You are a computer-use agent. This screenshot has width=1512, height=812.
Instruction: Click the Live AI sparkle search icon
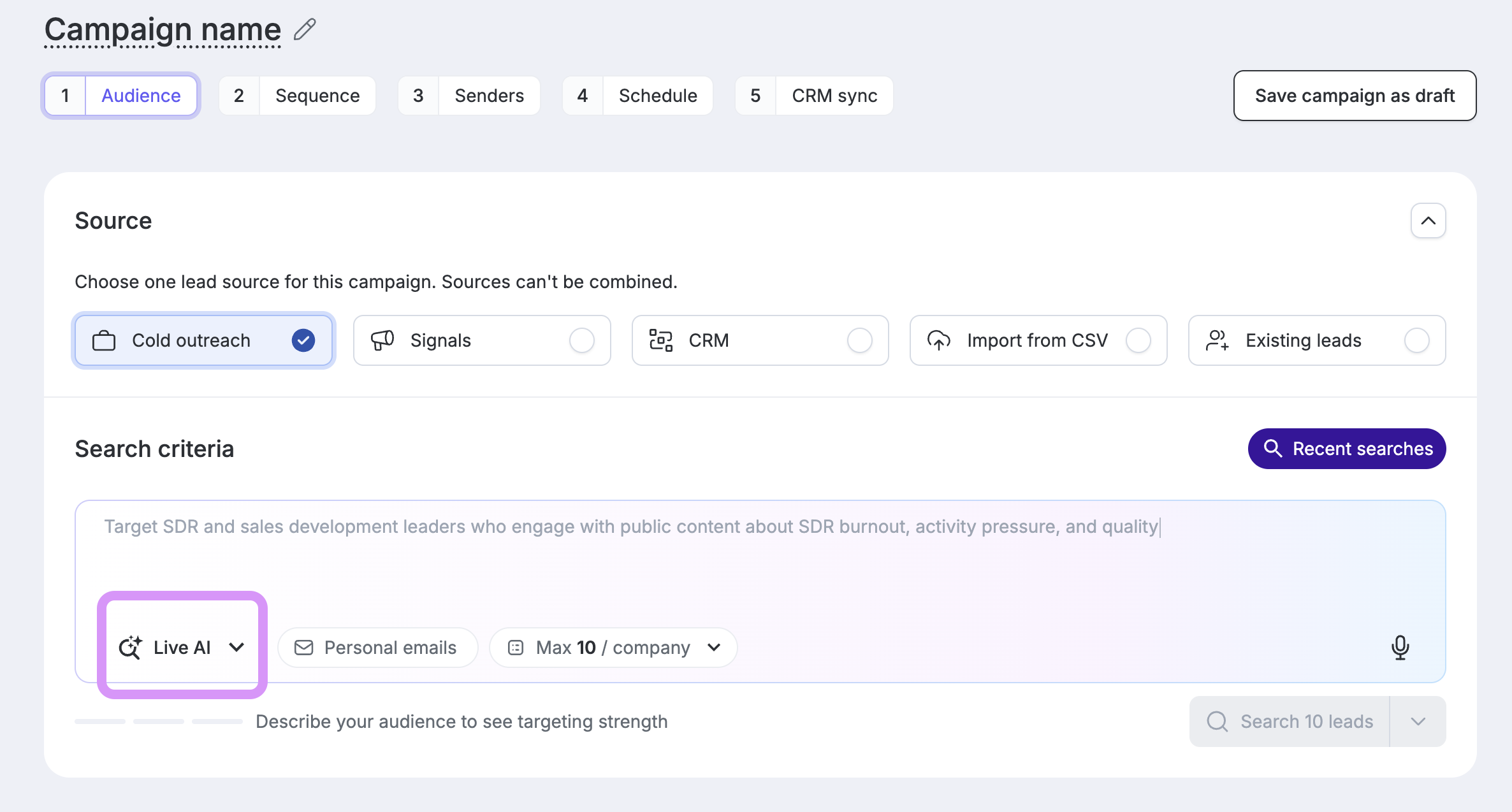(131, 648)
